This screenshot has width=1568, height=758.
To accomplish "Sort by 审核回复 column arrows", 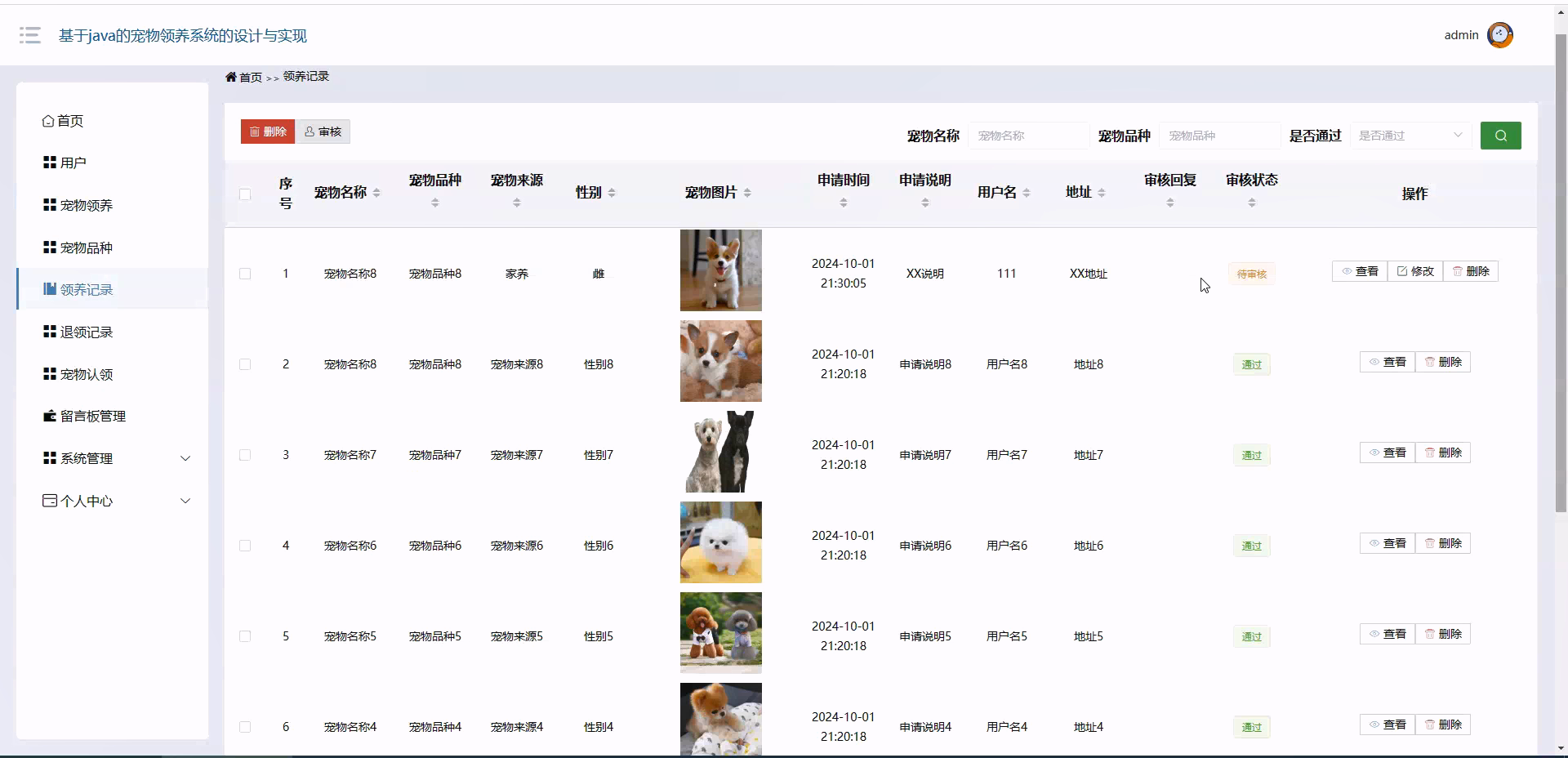I will pyautogui.click(x=1170, y=203).
